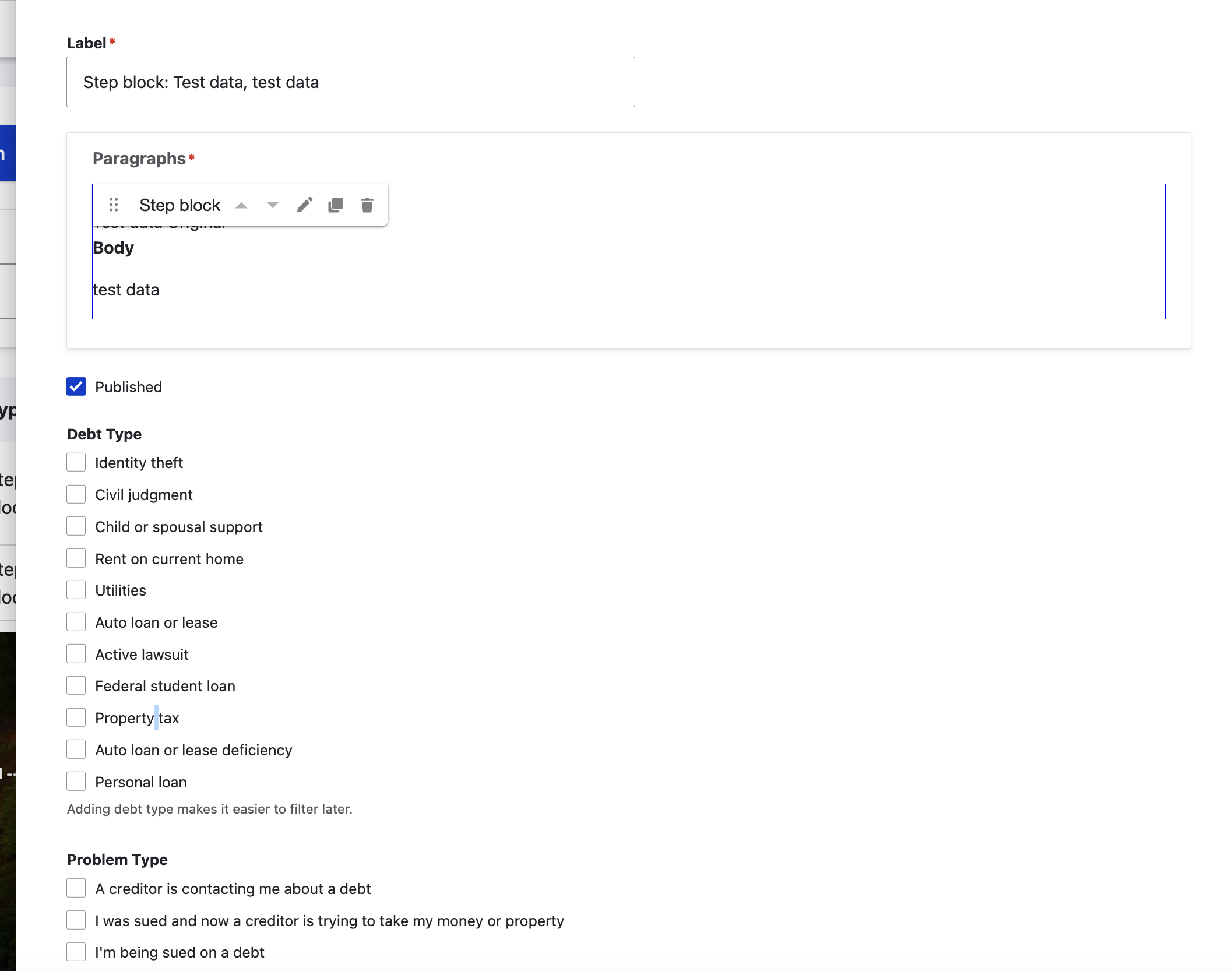Check the Identity theft debt type
The width and height of the screenshot is (1232, 971).
[76, 462]
